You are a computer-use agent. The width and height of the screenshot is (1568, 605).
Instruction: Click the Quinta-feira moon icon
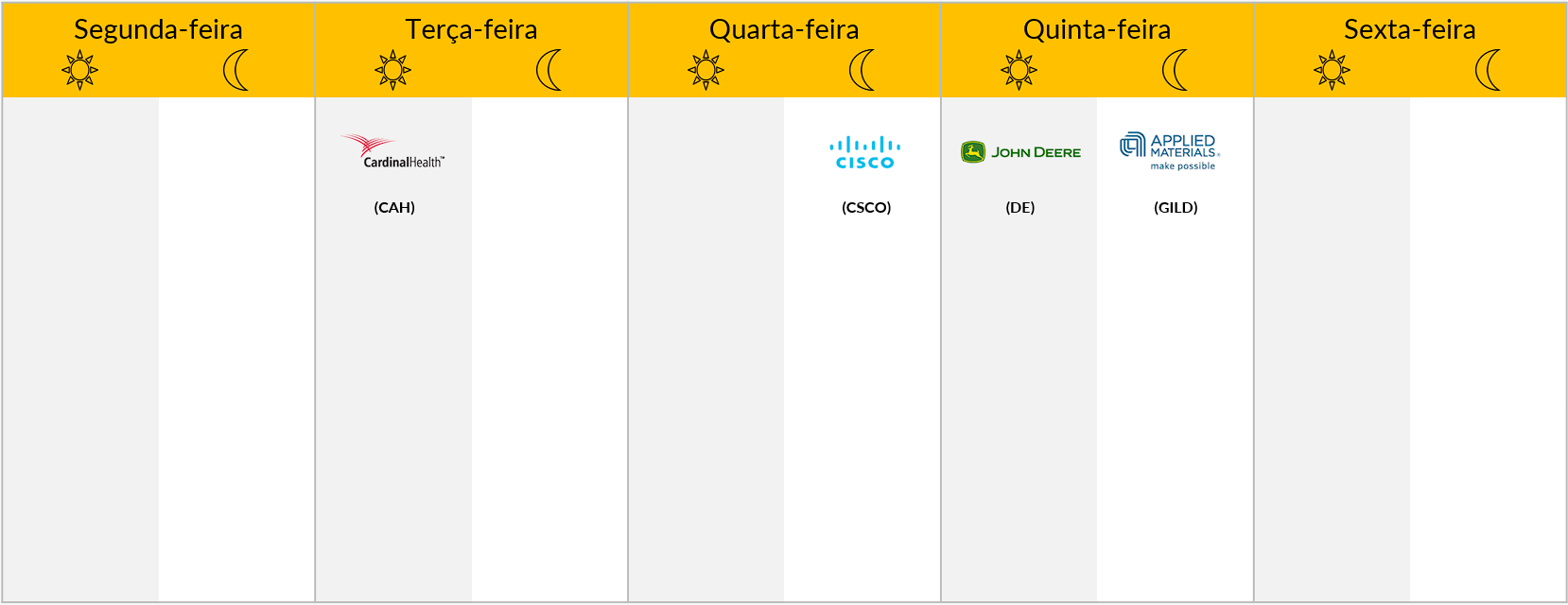pyautogui.click(x=1176, y=70)
